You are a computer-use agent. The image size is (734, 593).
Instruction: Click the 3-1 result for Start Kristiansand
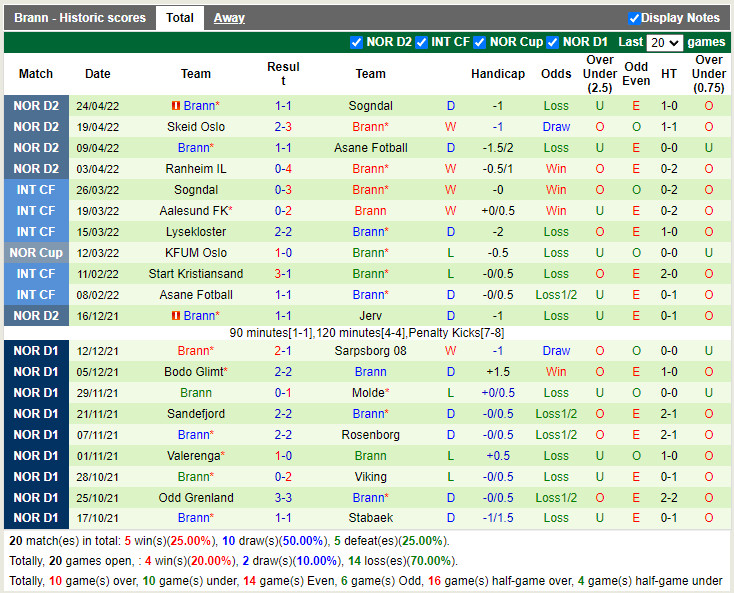283,274
